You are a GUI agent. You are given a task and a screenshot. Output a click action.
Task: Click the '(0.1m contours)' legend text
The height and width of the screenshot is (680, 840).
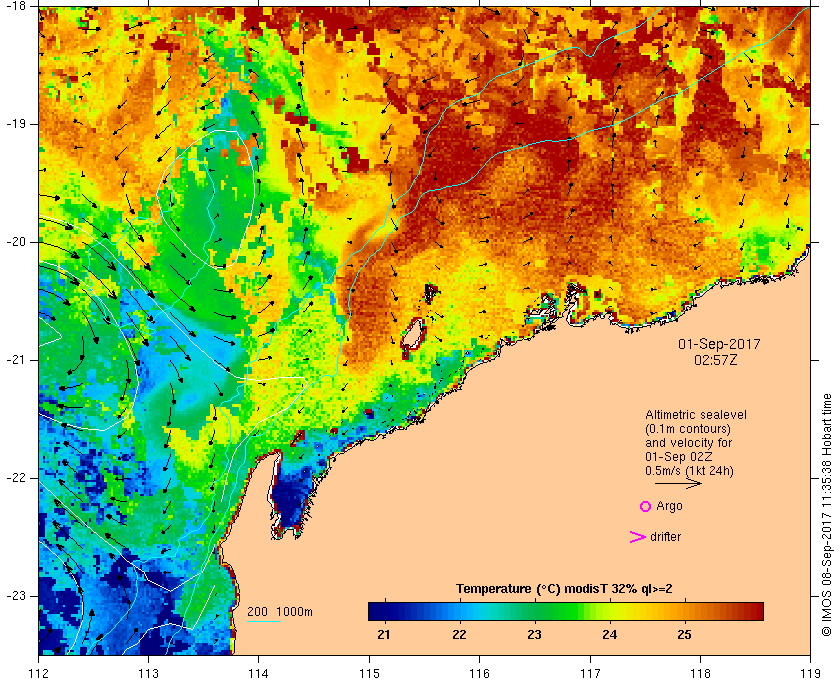[688, 429]
